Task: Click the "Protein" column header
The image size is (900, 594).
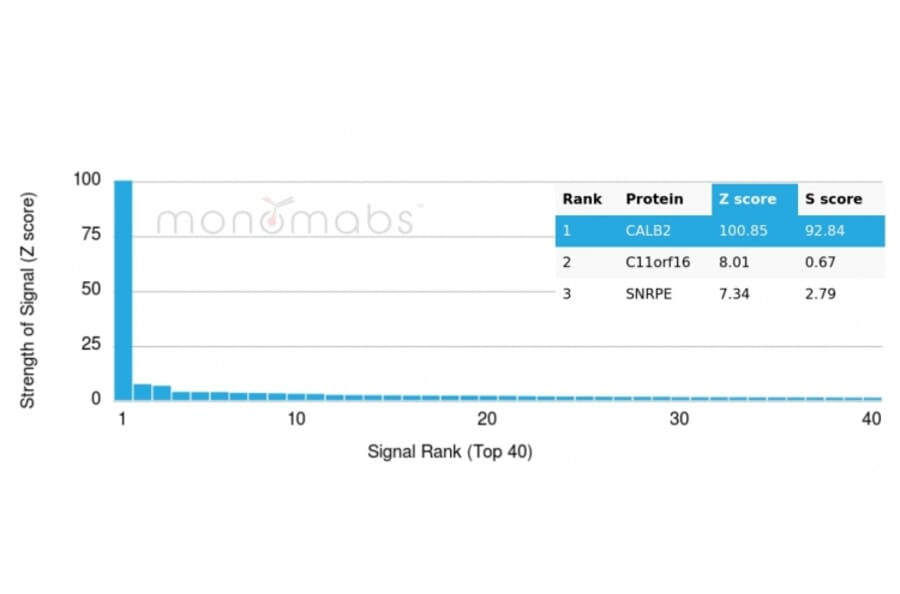Action: (654, 199)
